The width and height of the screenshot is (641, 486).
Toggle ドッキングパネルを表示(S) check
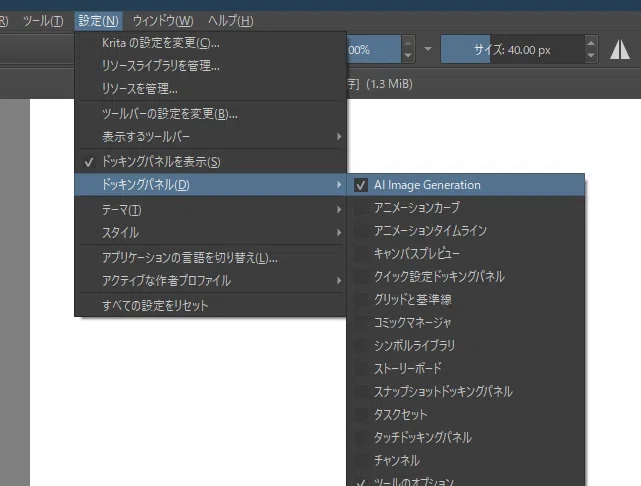pos(211,162)
